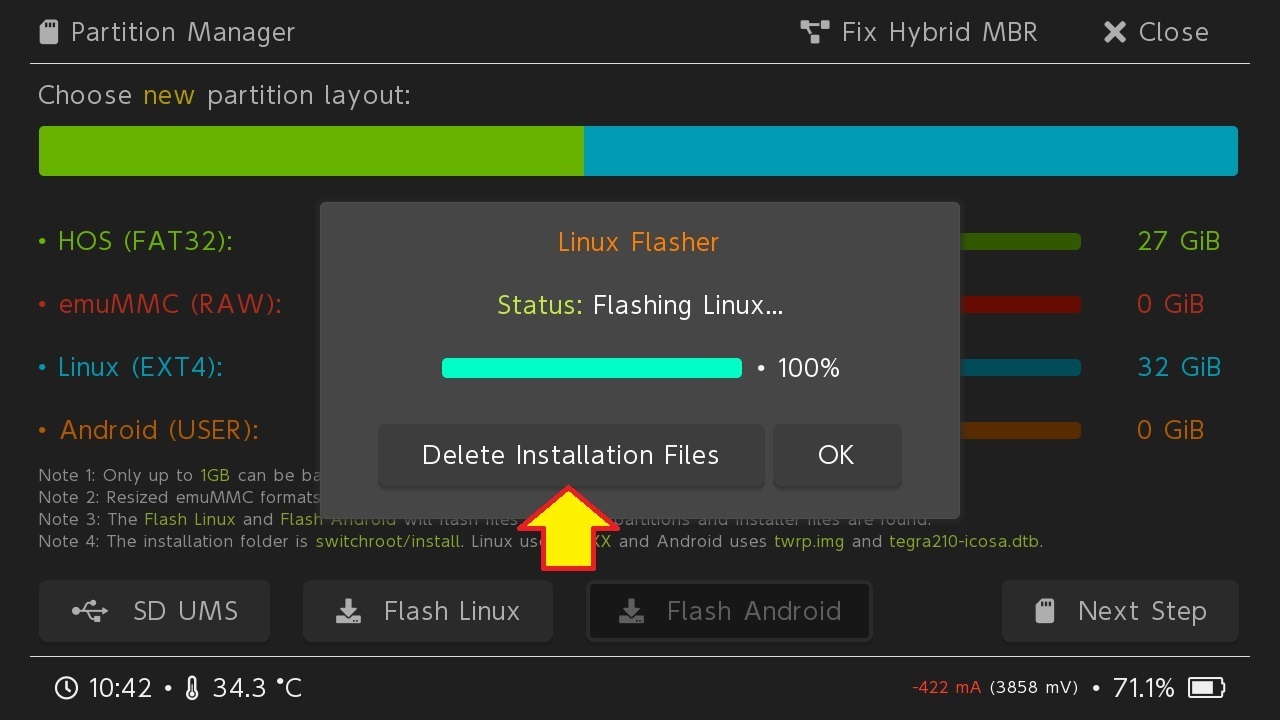
Task: Click the SD card icon on Next Step
Action: pos(1045,611)
